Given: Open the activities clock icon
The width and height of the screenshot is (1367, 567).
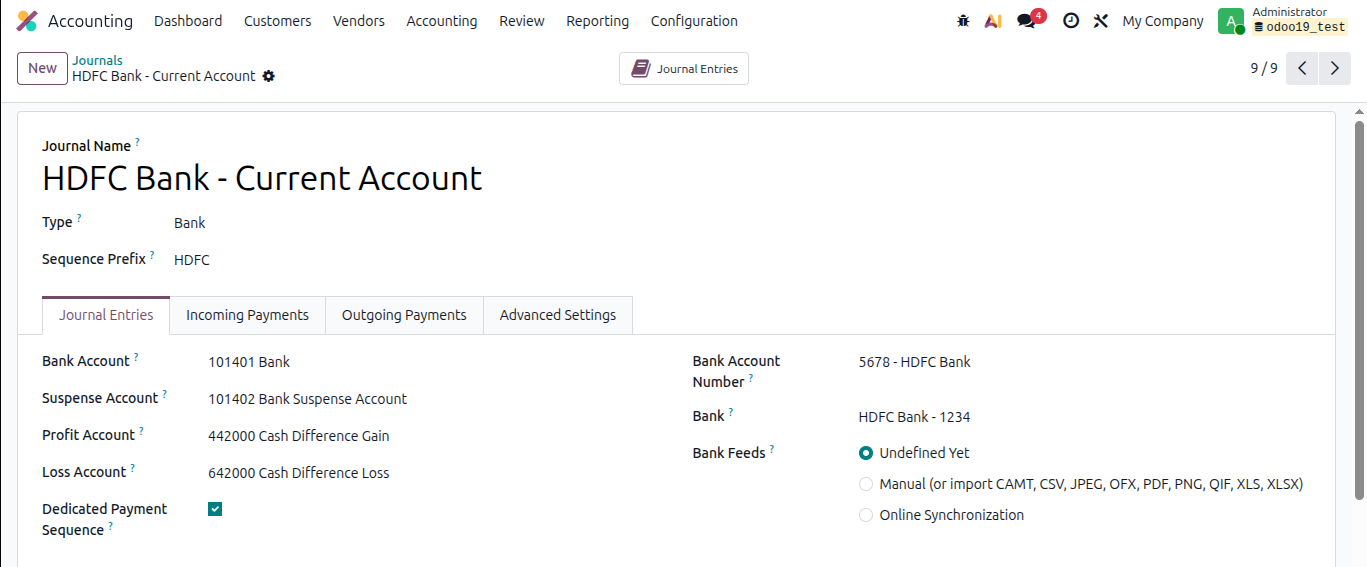Looking at the screenshot, I should tap(1071, 21).
